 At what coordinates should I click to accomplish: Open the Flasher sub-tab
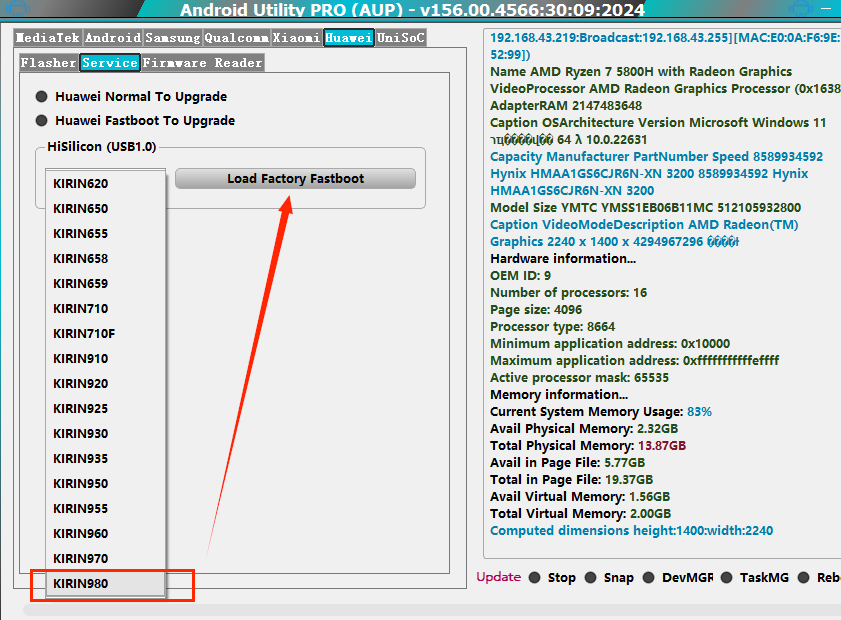[x=48, y=63]
